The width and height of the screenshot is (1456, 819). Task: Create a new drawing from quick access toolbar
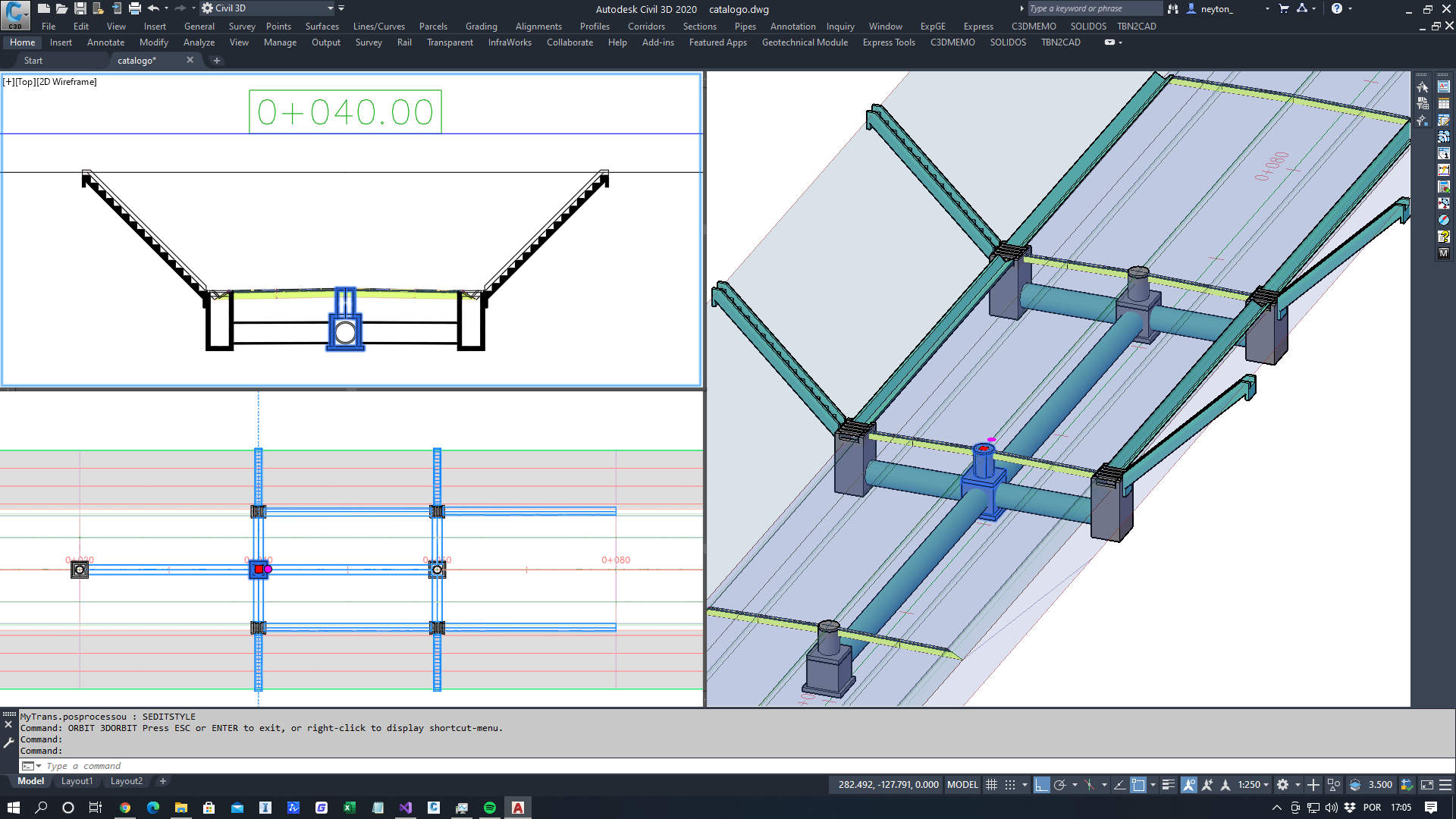tap(43, 8)
